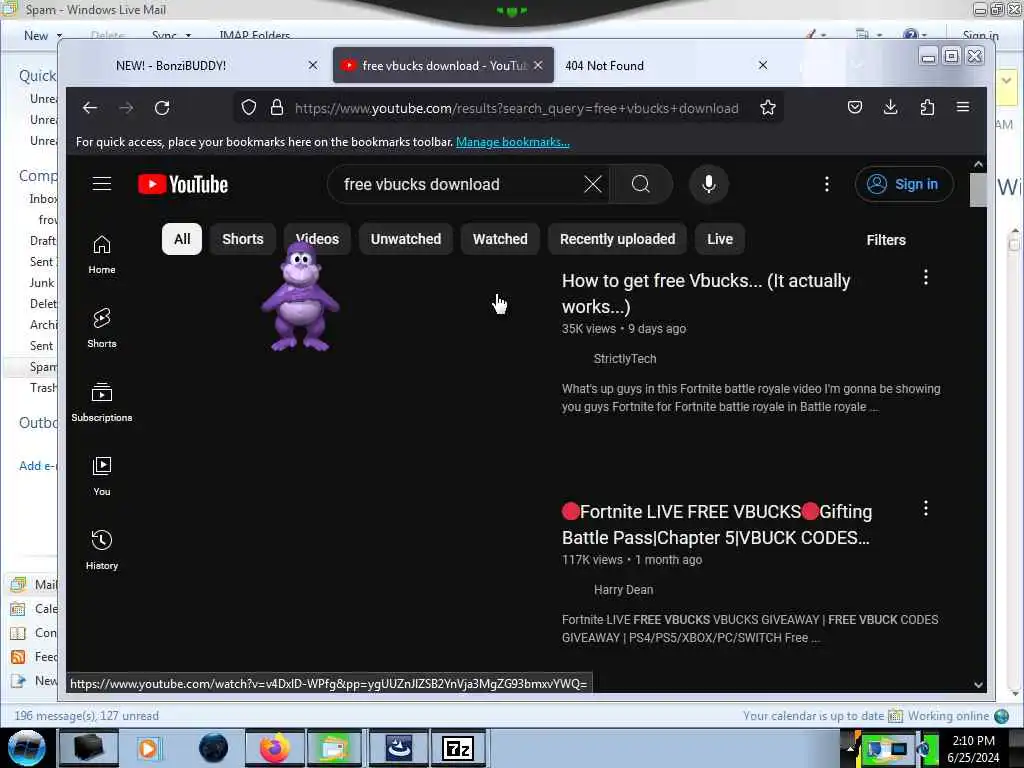Open Firefox extensions icon
This screenshot has height=768, width=1024.
click(x=927, y=108)
